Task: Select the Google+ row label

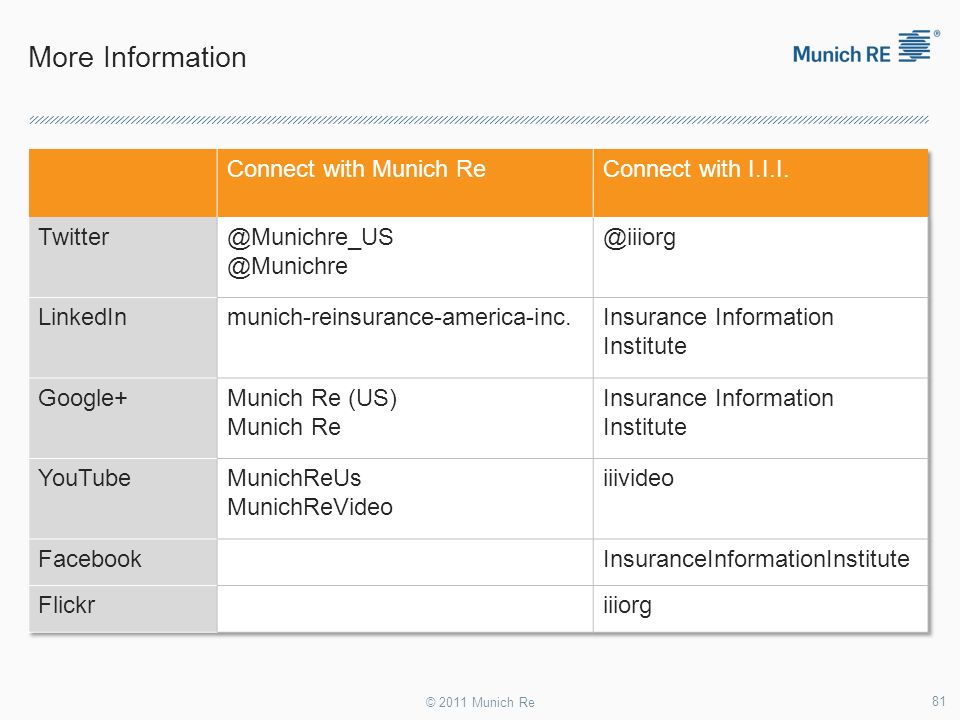Action: (x=83, y=398)
